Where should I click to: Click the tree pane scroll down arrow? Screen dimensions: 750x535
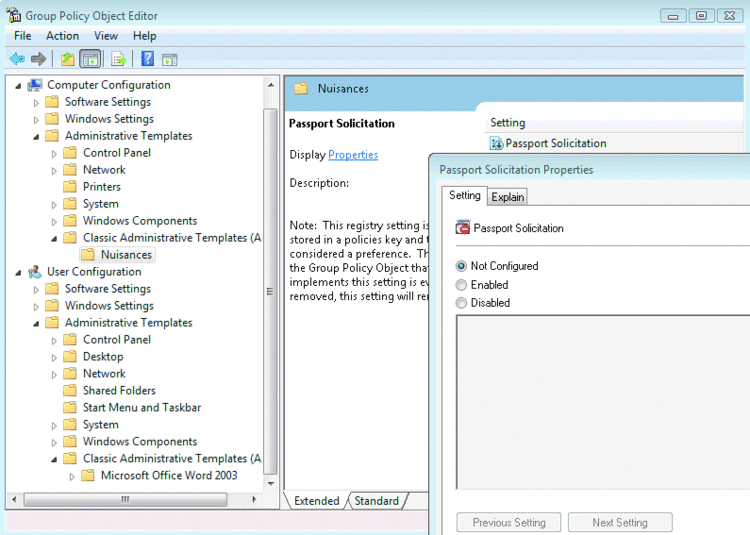click(x=271, y=484)
